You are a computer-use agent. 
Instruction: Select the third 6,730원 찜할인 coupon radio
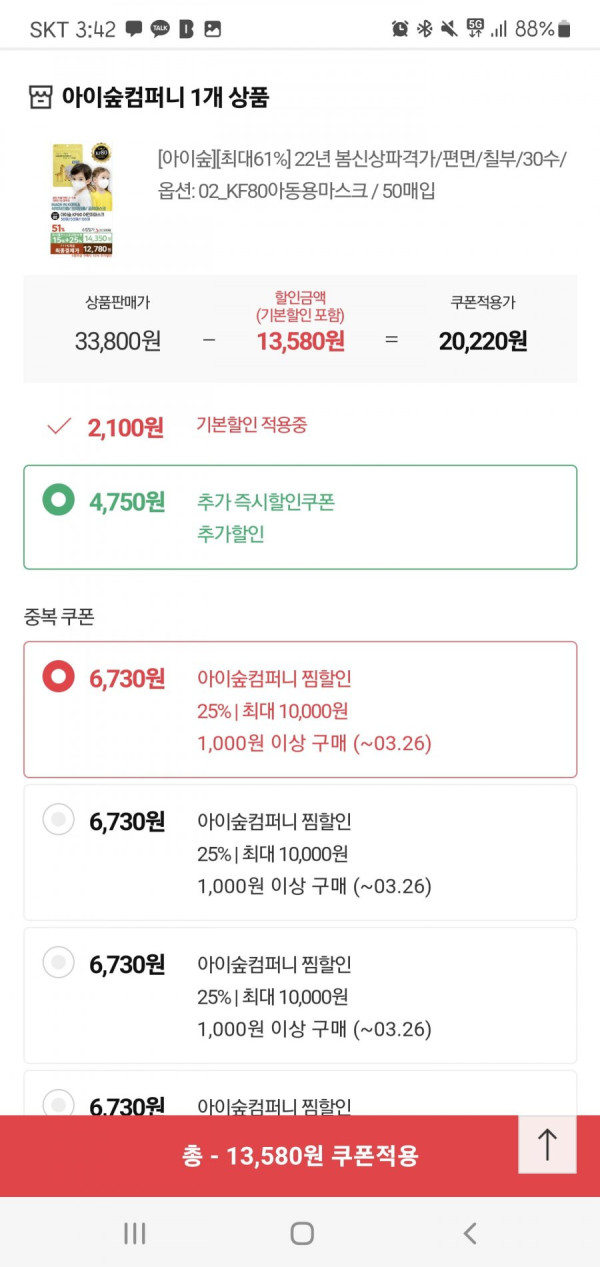tap(59, 964)
